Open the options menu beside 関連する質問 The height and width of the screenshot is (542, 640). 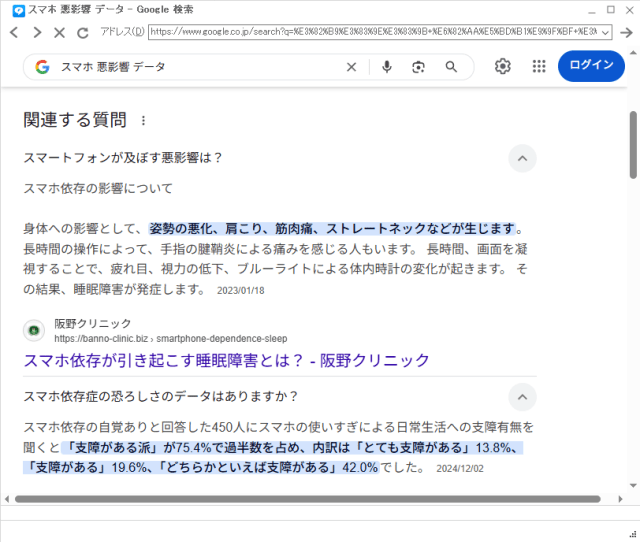pyautogui.click(x=143, y=120)
